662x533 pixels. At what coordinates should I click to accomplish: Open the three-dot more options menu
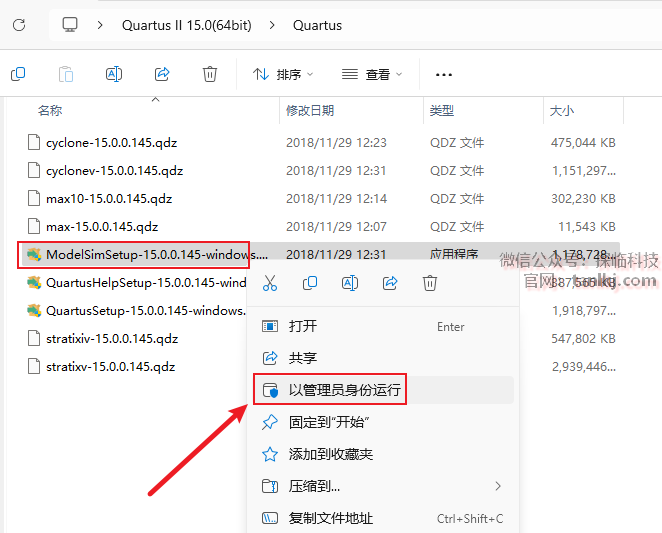click(444, 75)
